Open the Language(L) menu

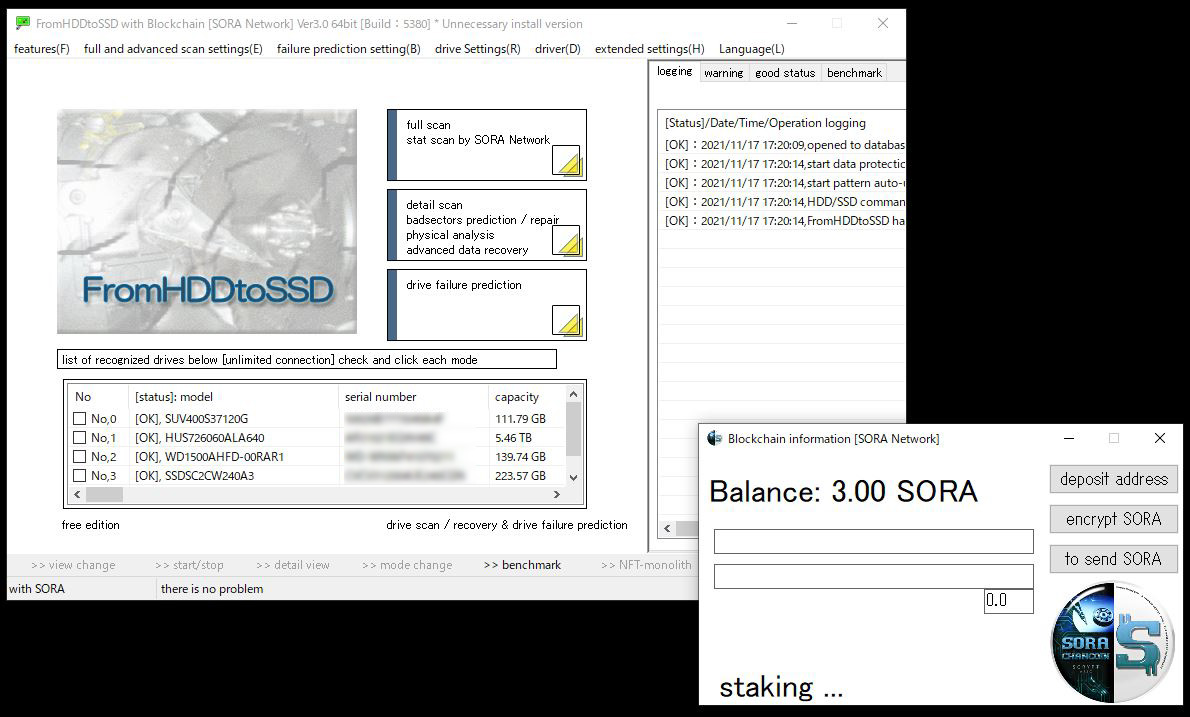pos(751,49)
